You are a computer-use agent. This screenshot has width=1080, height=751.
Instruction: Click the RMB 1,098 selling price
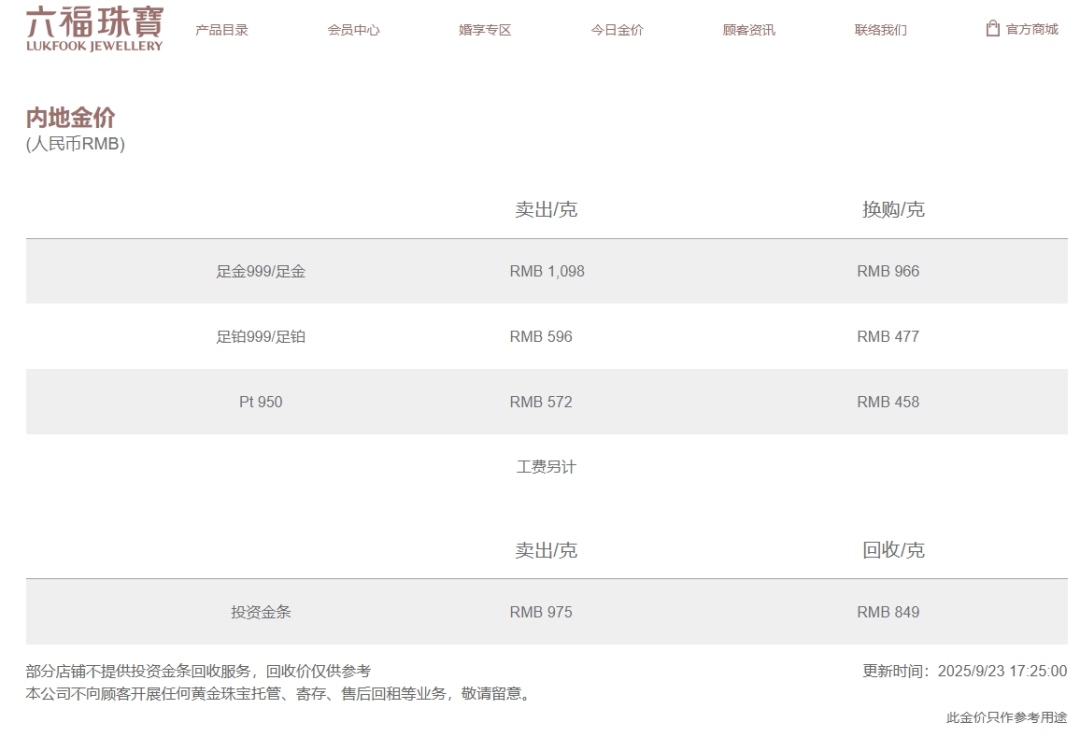546,271
